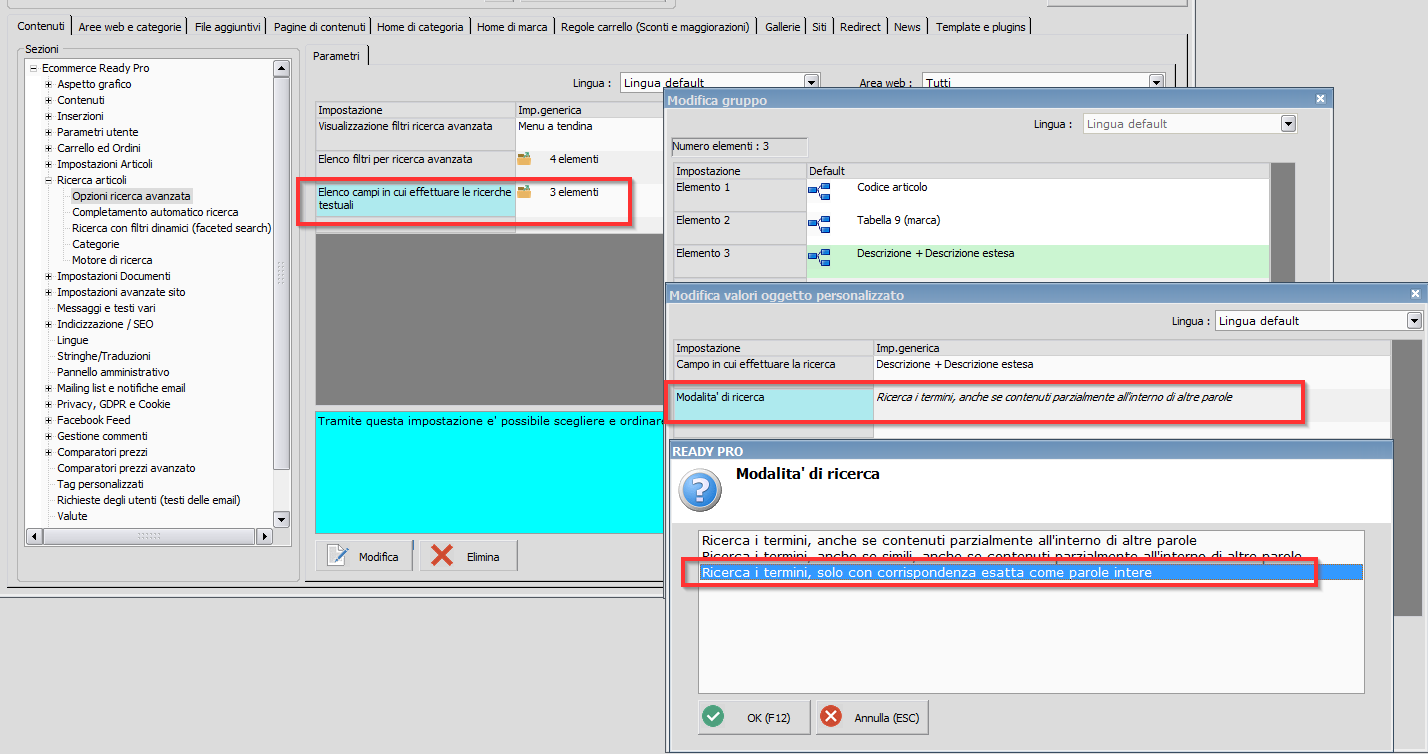Open the Stringhe/Traduzioni section
The image size is (1428, 754).
(104, 356)
